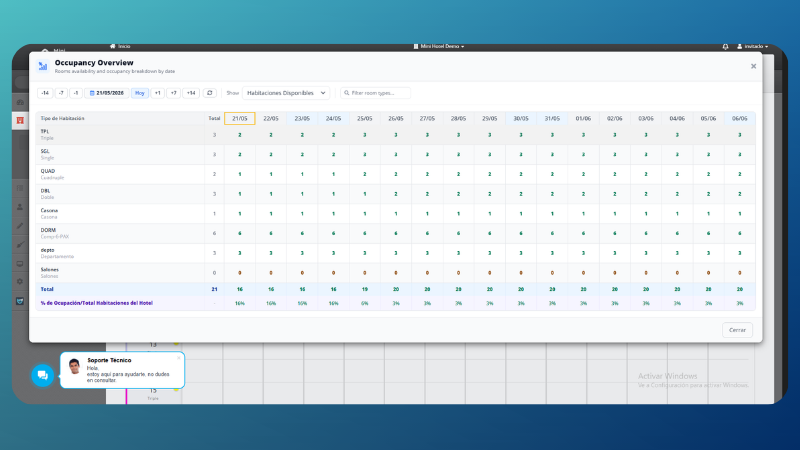
Task: Click the Cerrar button
Action: (x=737, y=330)
